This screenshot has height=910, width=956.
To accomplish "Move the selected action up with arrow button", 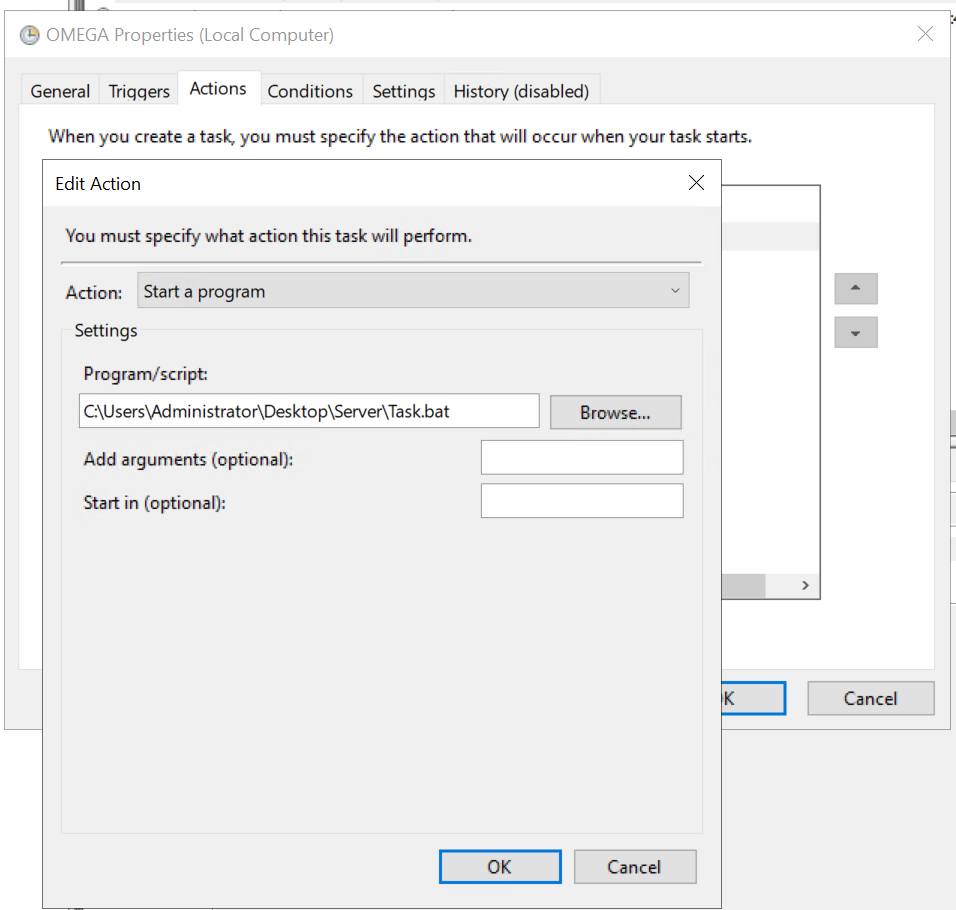I will (x=855, y=289).
